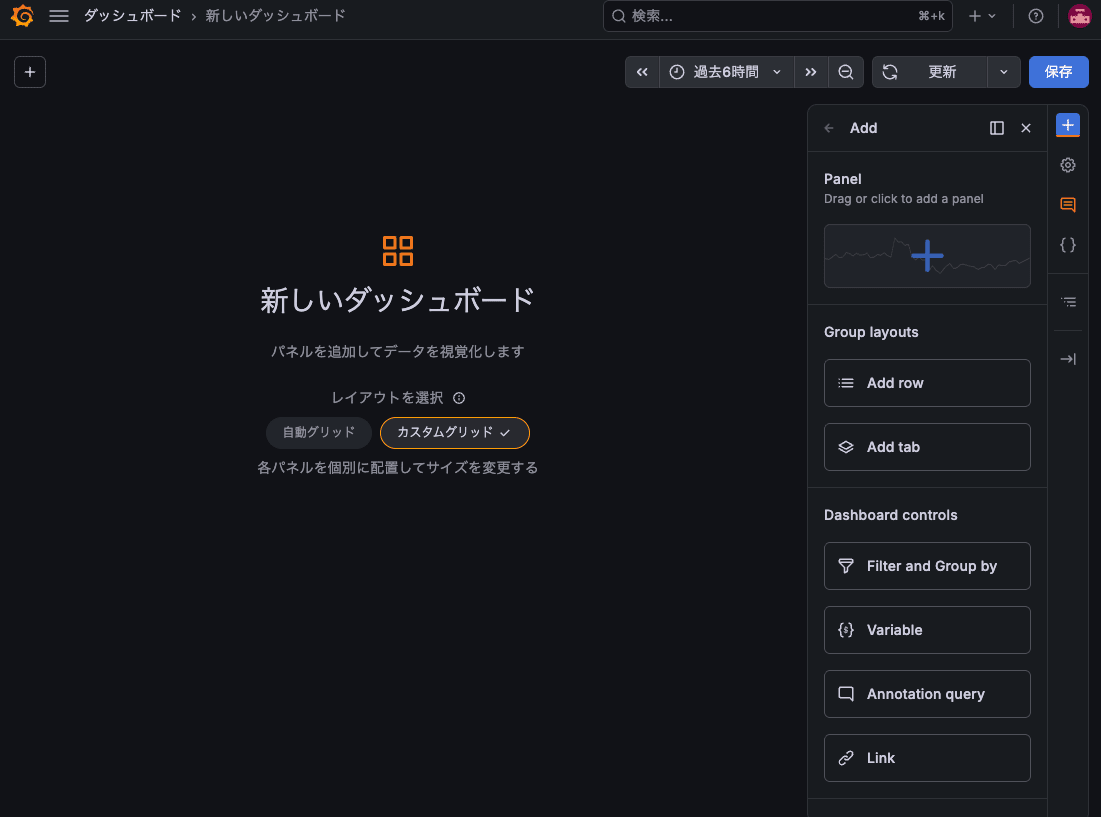This screenshot has height=817, width=1101.
Task: Shift time range forward
Action: (810, 72)
